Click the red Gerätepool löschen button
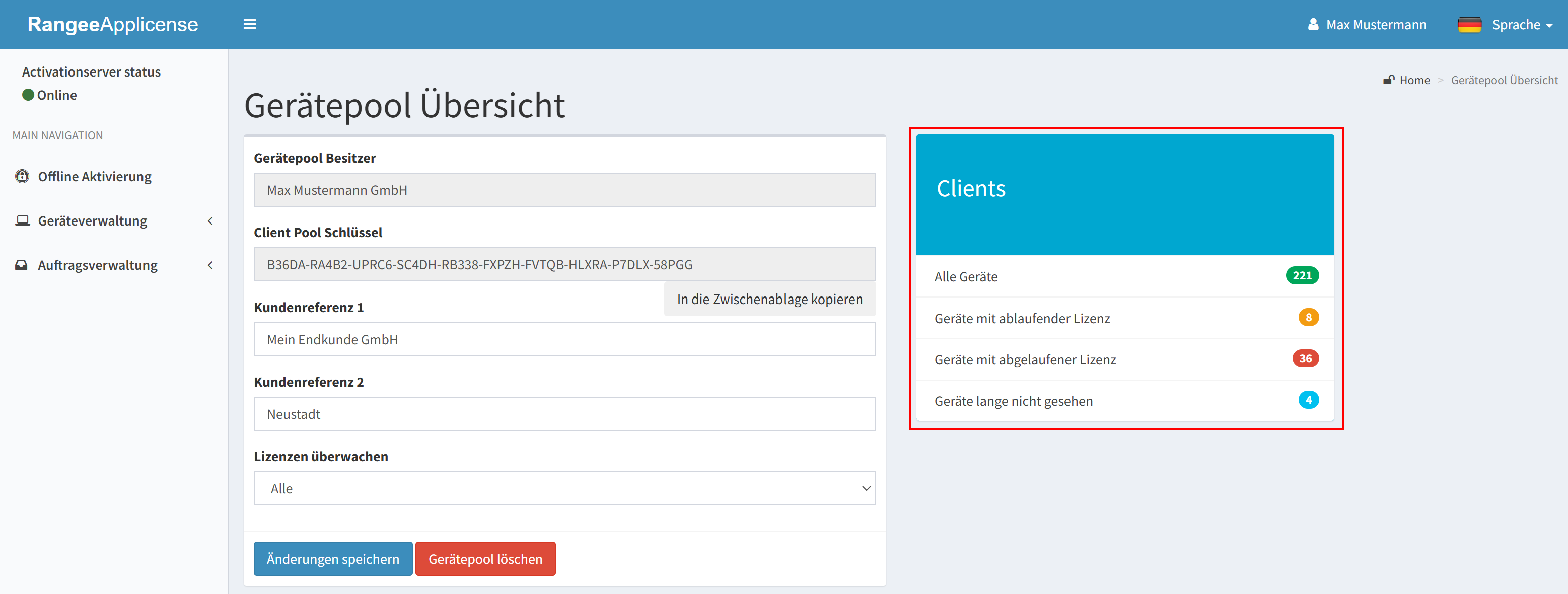Screen dimensions: 1568x594 click(485, 558)
